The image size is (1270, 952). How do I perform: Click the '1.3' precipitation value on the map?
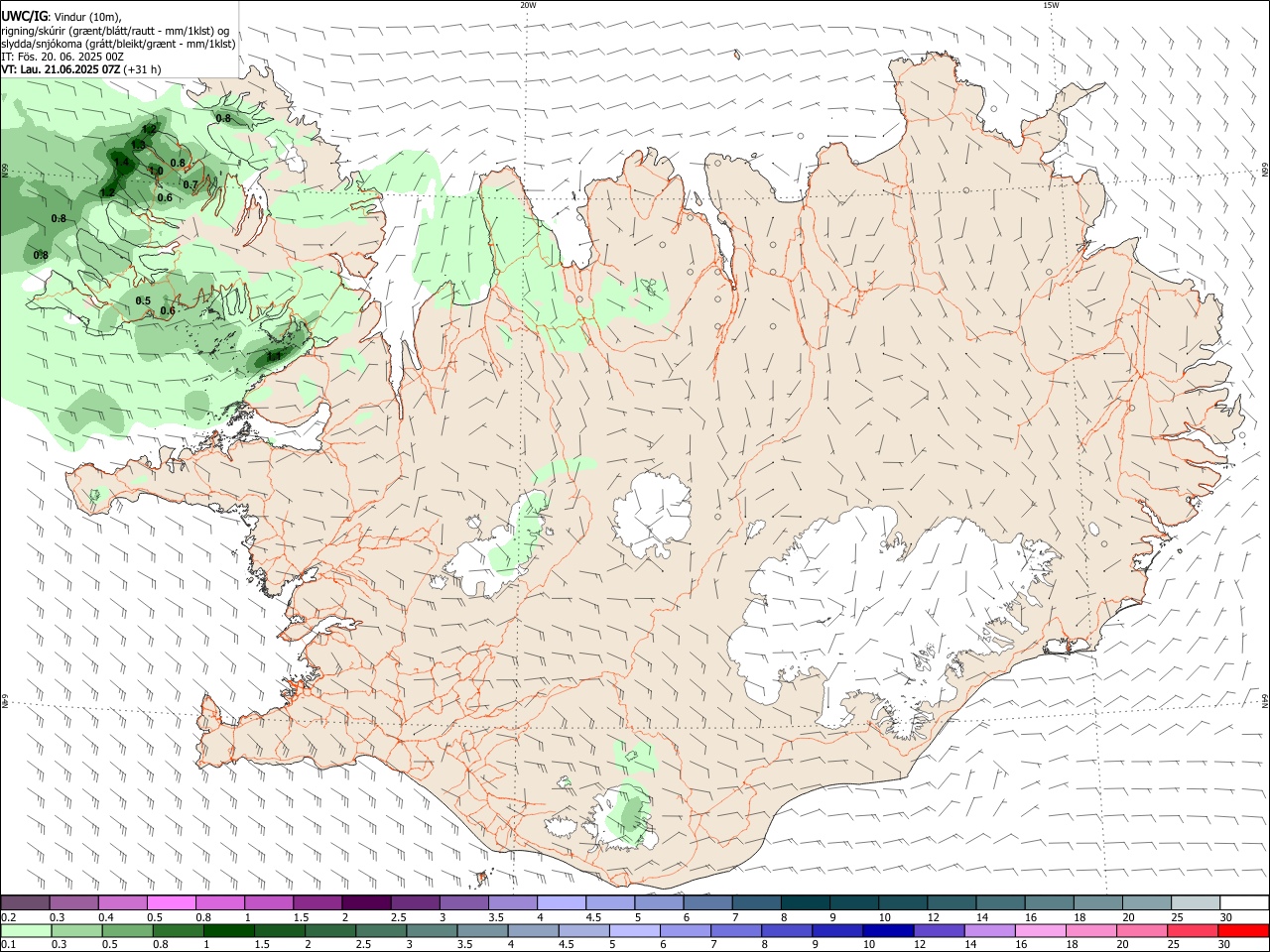coord(138,145)
